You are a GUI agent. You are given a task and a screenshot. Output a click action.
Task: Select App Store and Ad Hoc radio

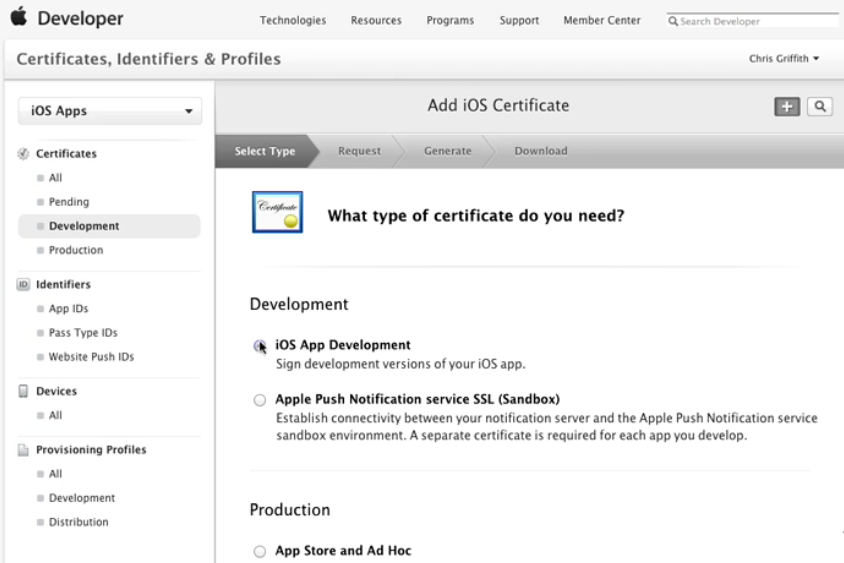coord(259,551)
